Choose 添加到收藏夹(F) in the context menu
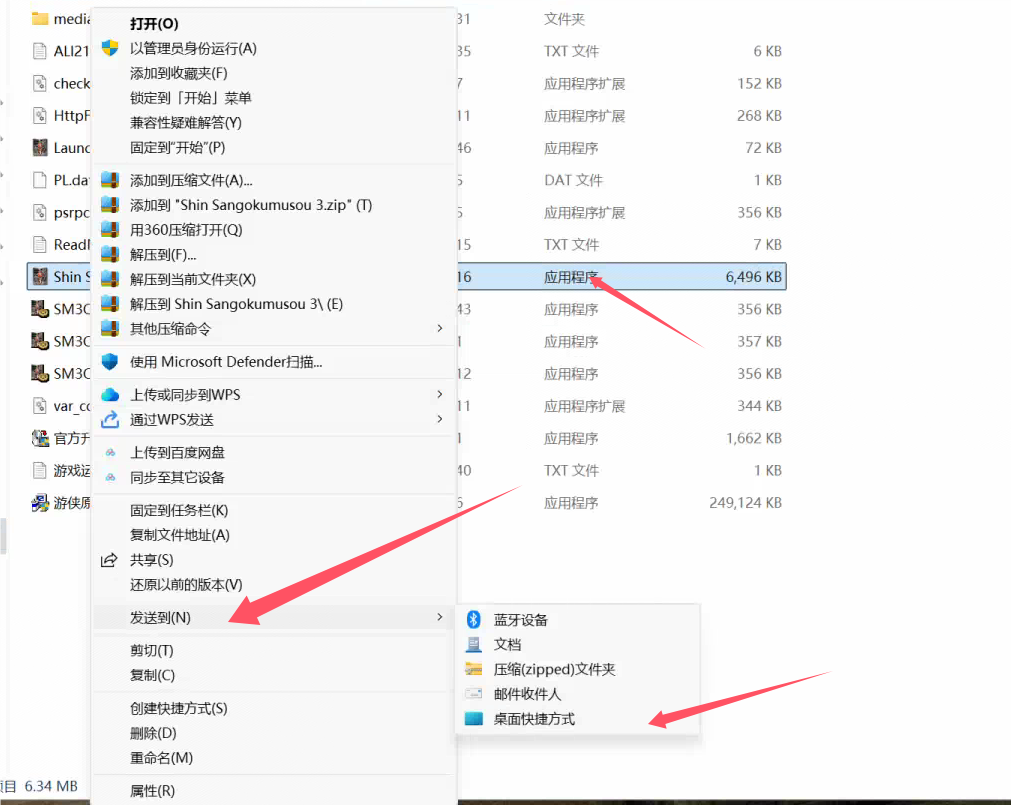The width and height of the screenshot is (1011, 805). click(x=179, y=73)
